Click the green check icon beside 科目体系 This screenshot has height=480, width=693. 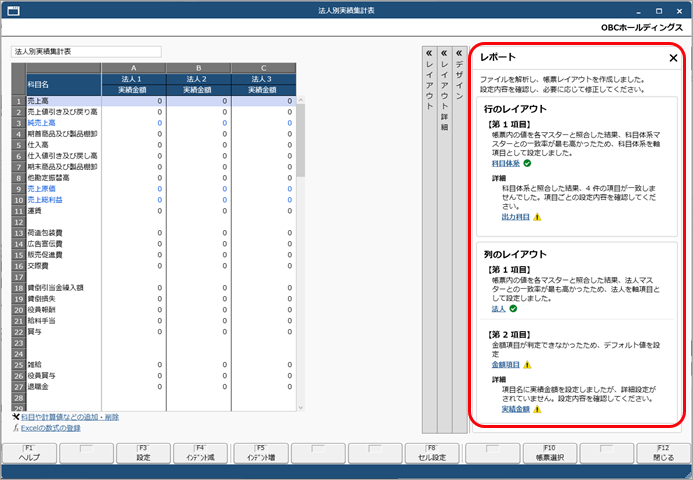tap(527, 164)
